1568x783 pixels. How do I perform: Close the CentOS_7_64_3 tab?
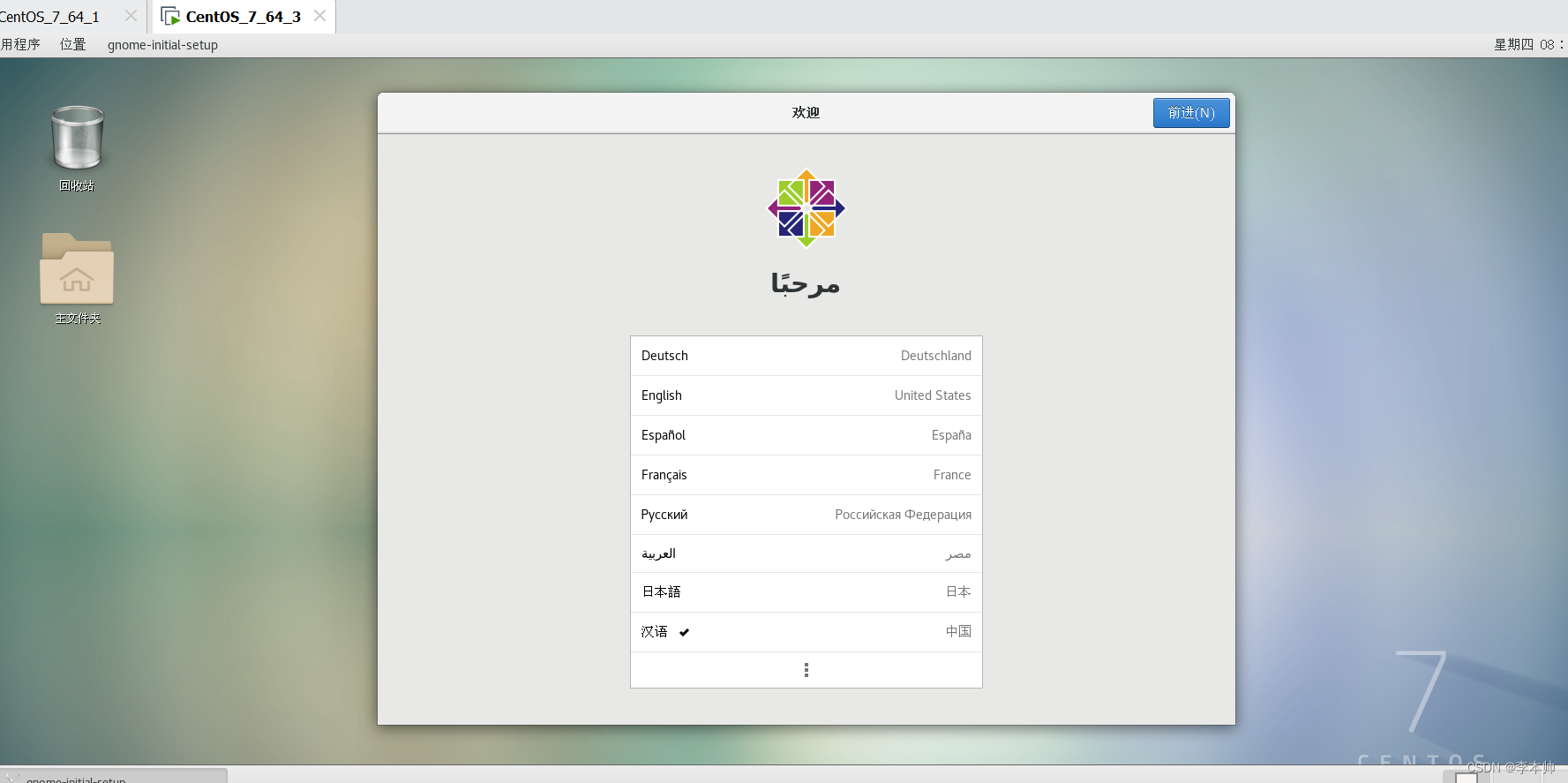[320, 16]
